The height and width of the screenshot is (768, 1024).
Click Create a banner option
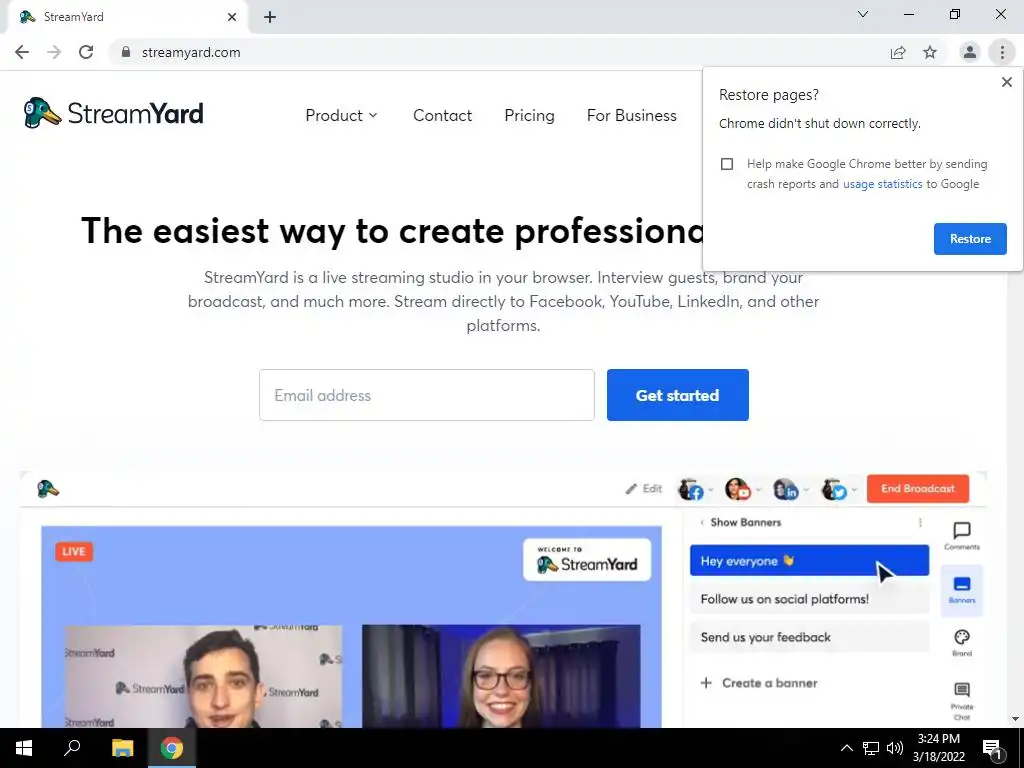[x=759, y=683]
